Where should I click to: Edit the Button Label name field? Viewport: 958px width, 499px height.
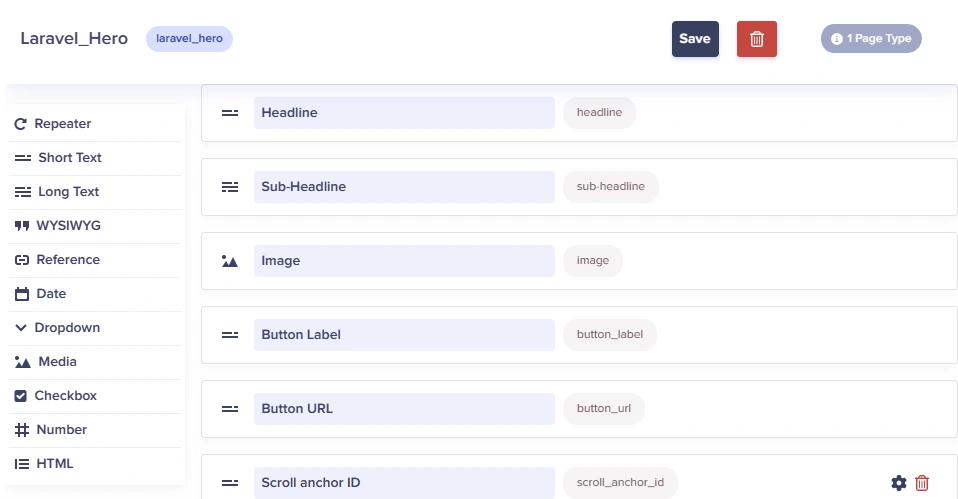(404, 335)
